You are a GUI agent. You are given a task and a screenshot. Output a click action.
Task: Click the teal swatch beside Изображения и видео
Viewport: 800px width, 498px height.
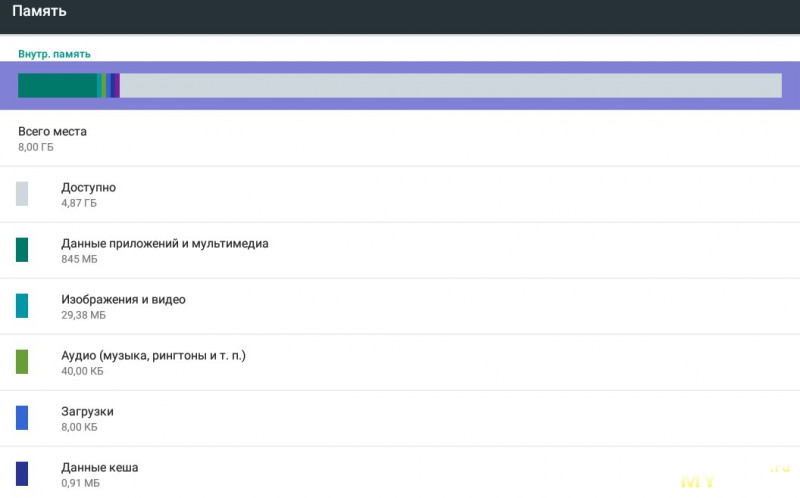[x=22, y=306]
